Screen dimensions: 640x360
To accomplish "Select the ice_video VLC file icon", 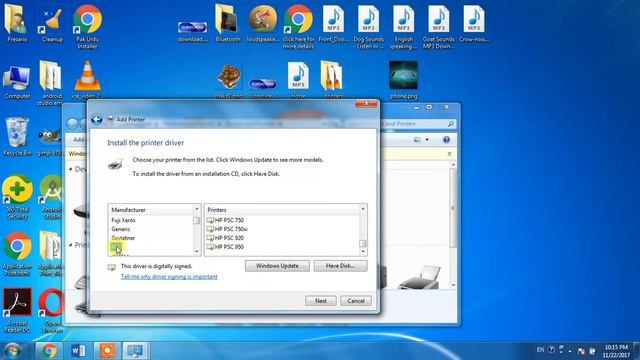I will 87,80.
